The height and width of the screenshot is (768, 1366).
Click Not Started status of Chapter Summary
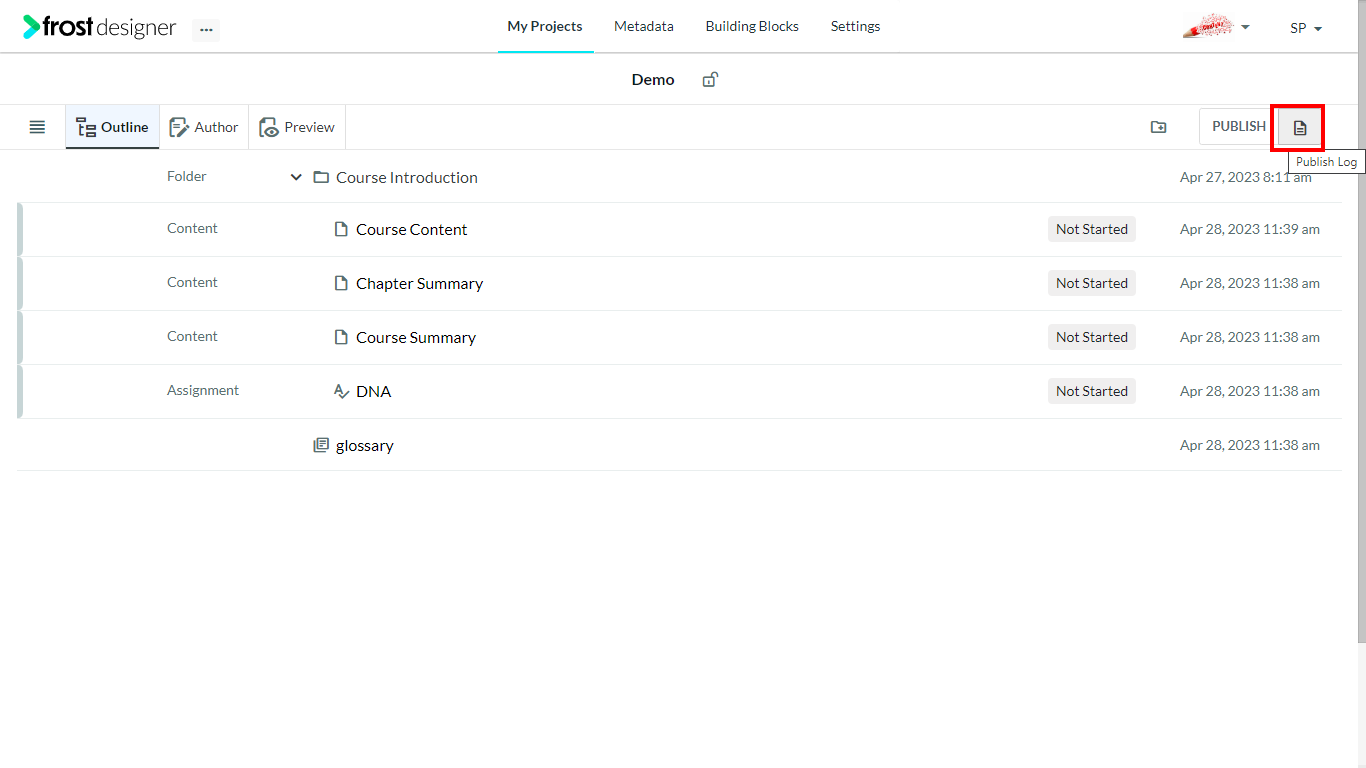tap(1092, 283)
